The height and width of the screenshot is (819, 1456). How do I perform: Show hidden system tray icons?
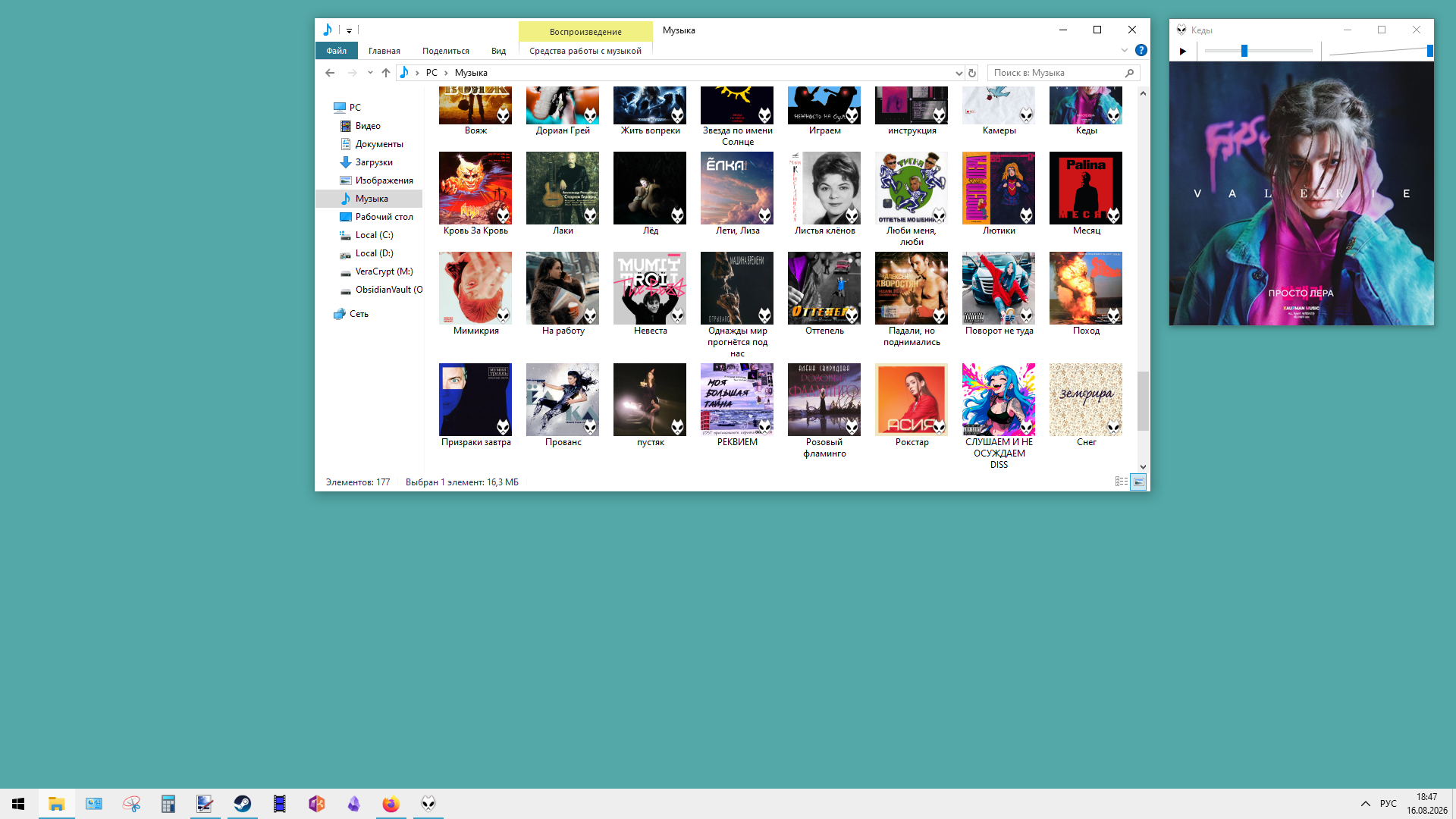[1366, 804]
